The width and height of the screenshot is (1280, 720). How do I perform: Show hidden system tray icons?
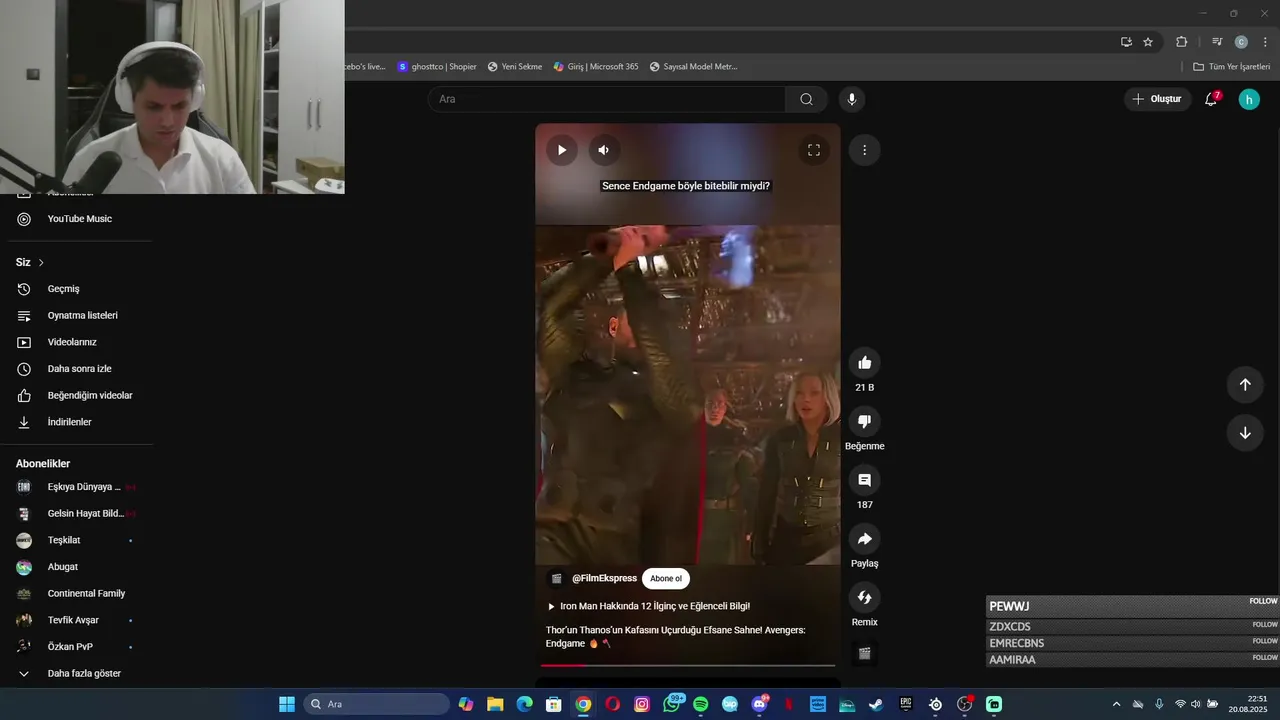pos(1116,704)
